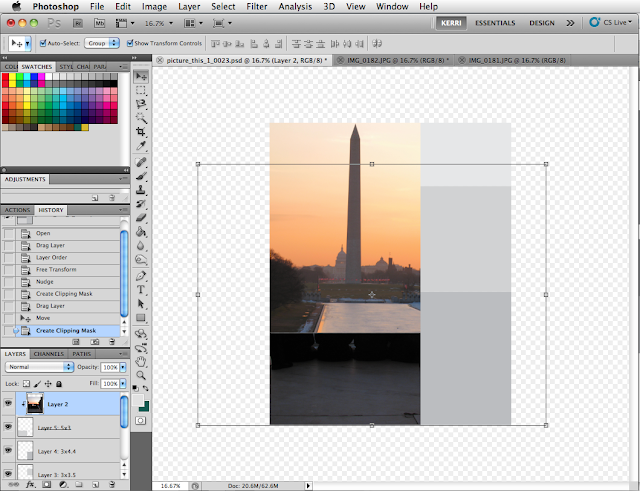Select the Type tool
The image size is (640, 491).
[x=141, y=289]
